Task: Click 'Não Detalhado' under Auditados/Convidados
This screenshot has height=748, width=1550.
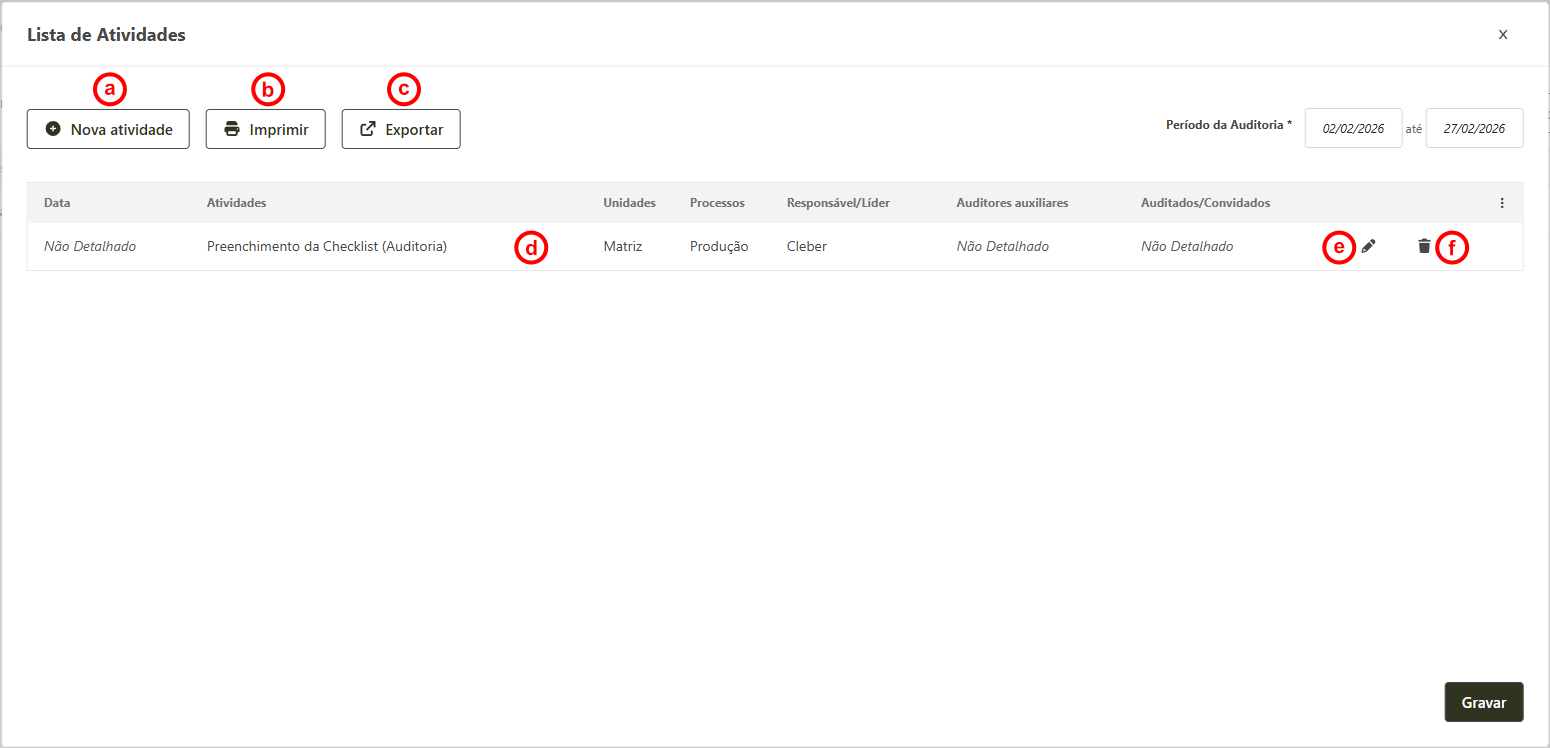Action: [x=1187, y=246]
